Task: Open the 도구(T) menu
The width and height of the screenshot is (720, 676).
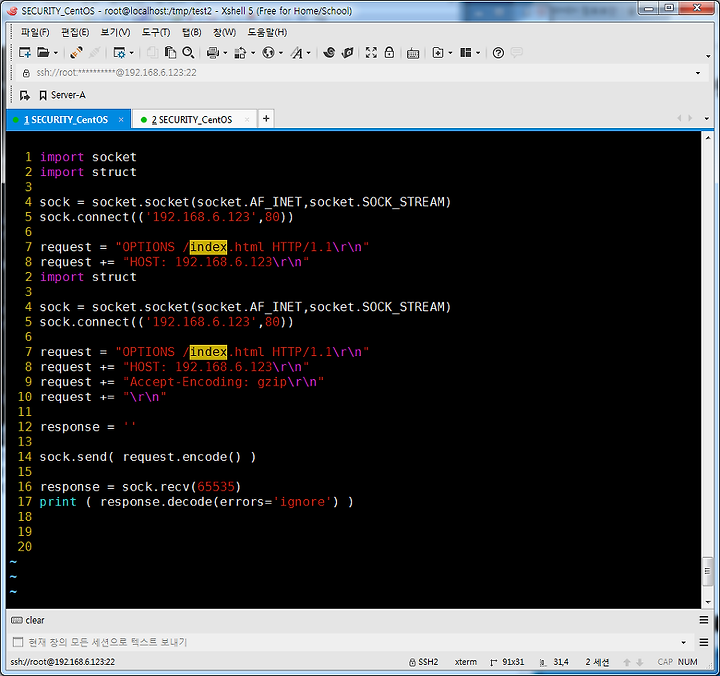Action: coord(156,32)
